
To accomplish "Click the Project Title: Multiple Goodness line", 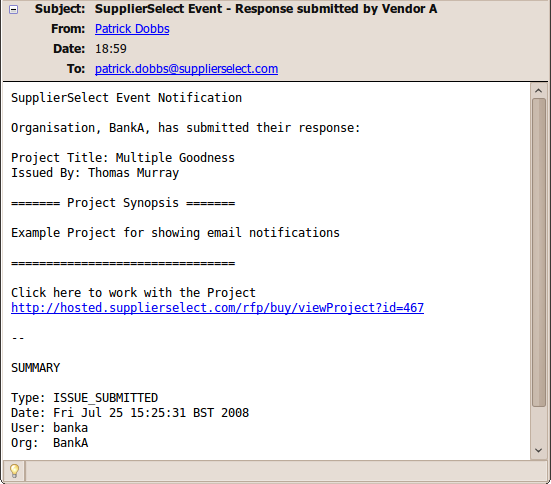I will tap(123, 158).
